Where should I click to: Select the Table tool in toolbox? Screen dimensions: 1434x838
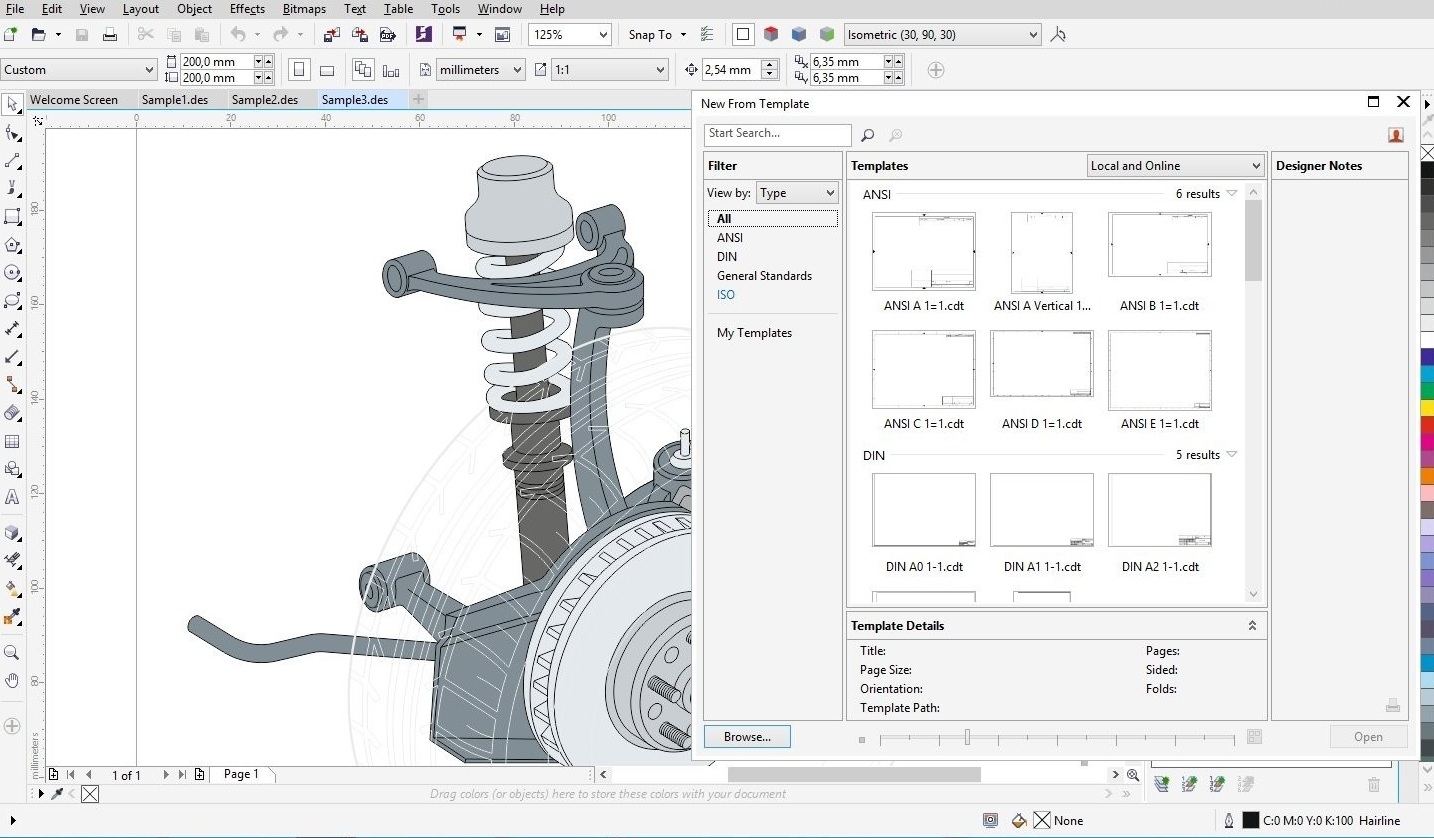tap(12, 441)
